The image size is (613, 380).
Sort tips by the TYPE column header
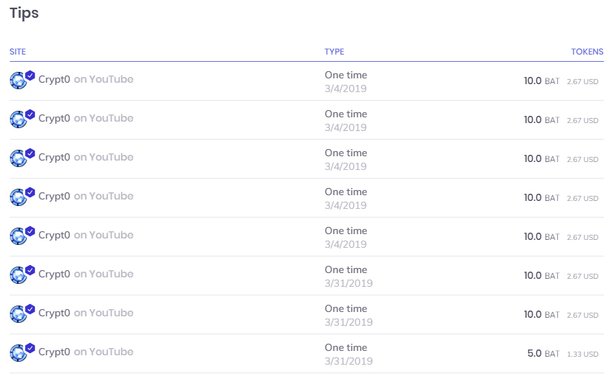[x=334, y=52]
